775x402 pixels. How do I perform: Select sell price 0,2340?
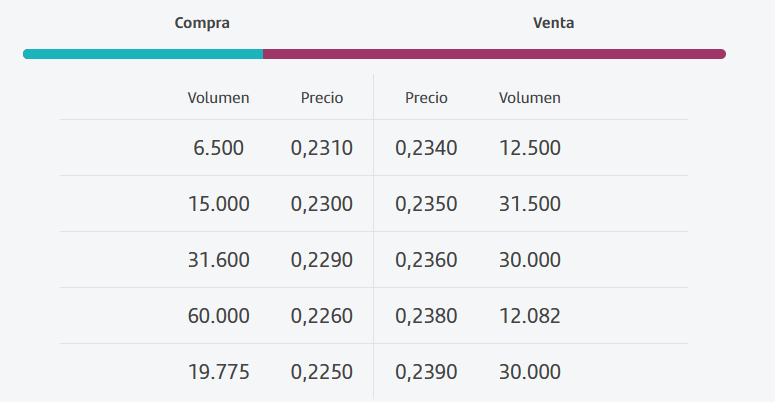point(426,148)
